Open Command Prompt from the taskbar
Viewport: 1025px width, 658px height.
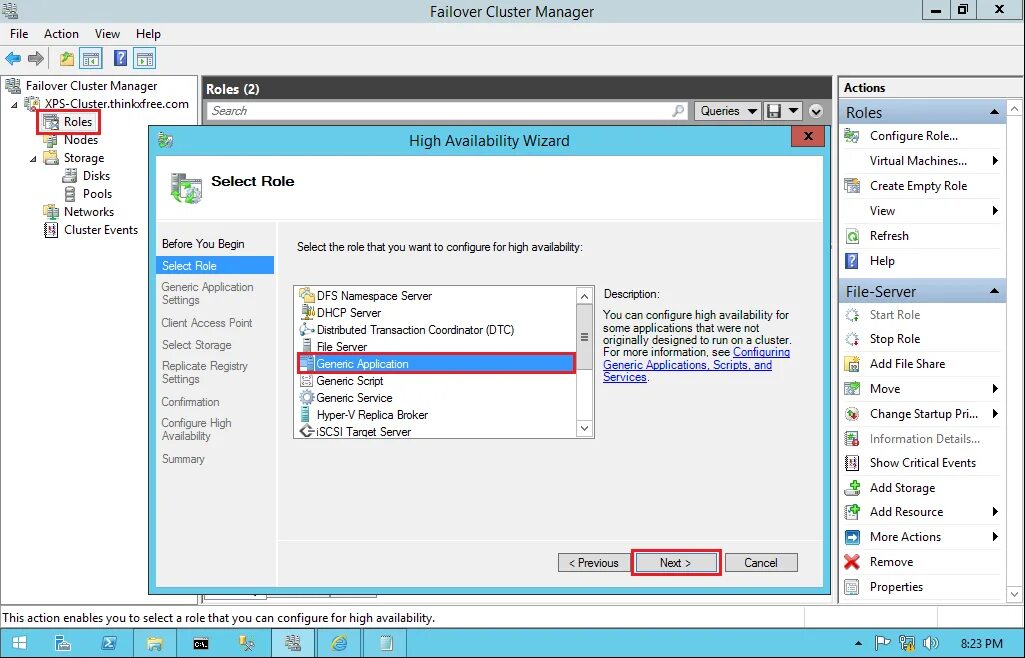click(201, 644)
